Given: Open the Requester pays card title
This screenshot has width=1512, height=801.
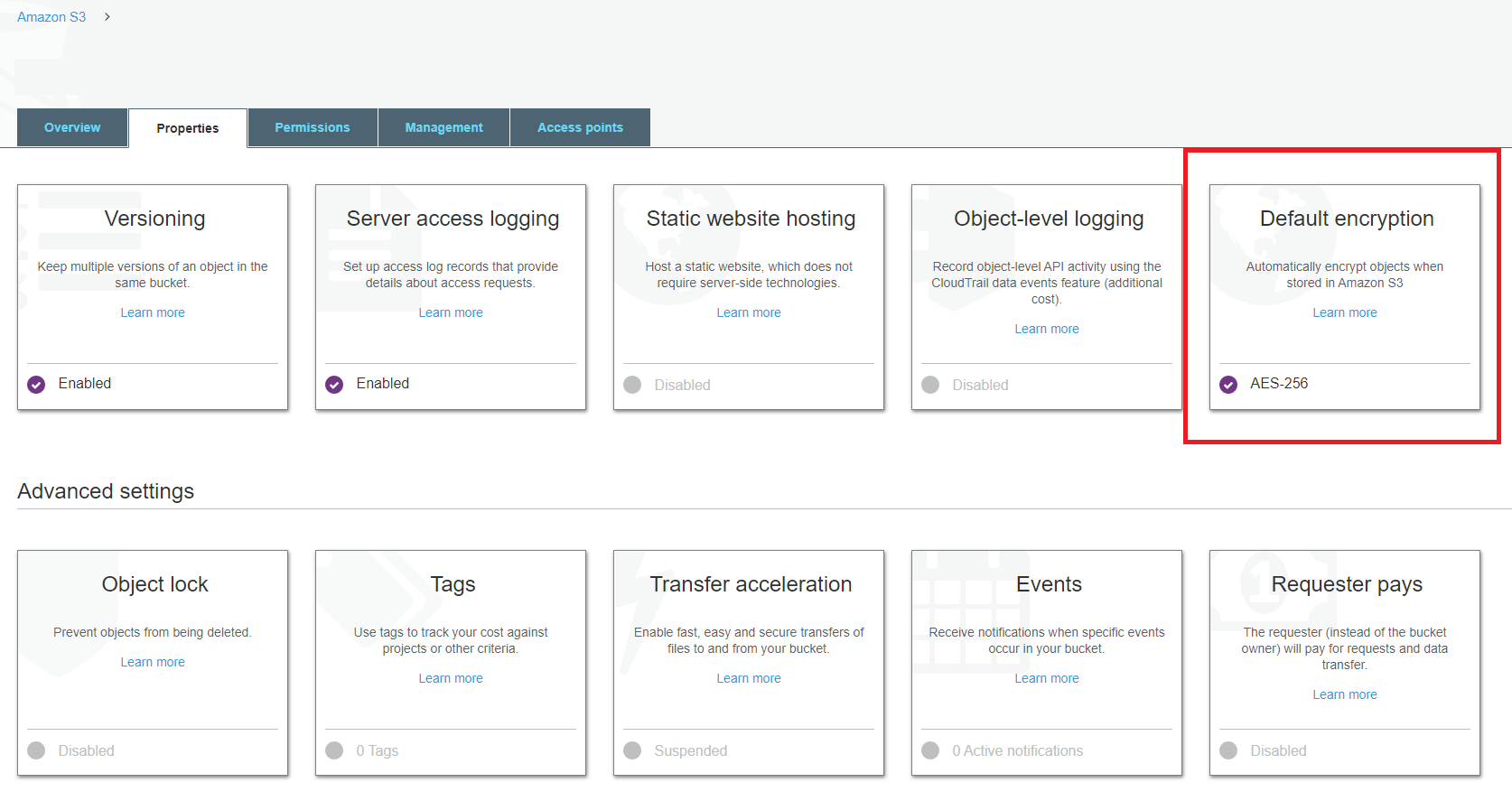Looking at the screenshot, I should 1347,584.
